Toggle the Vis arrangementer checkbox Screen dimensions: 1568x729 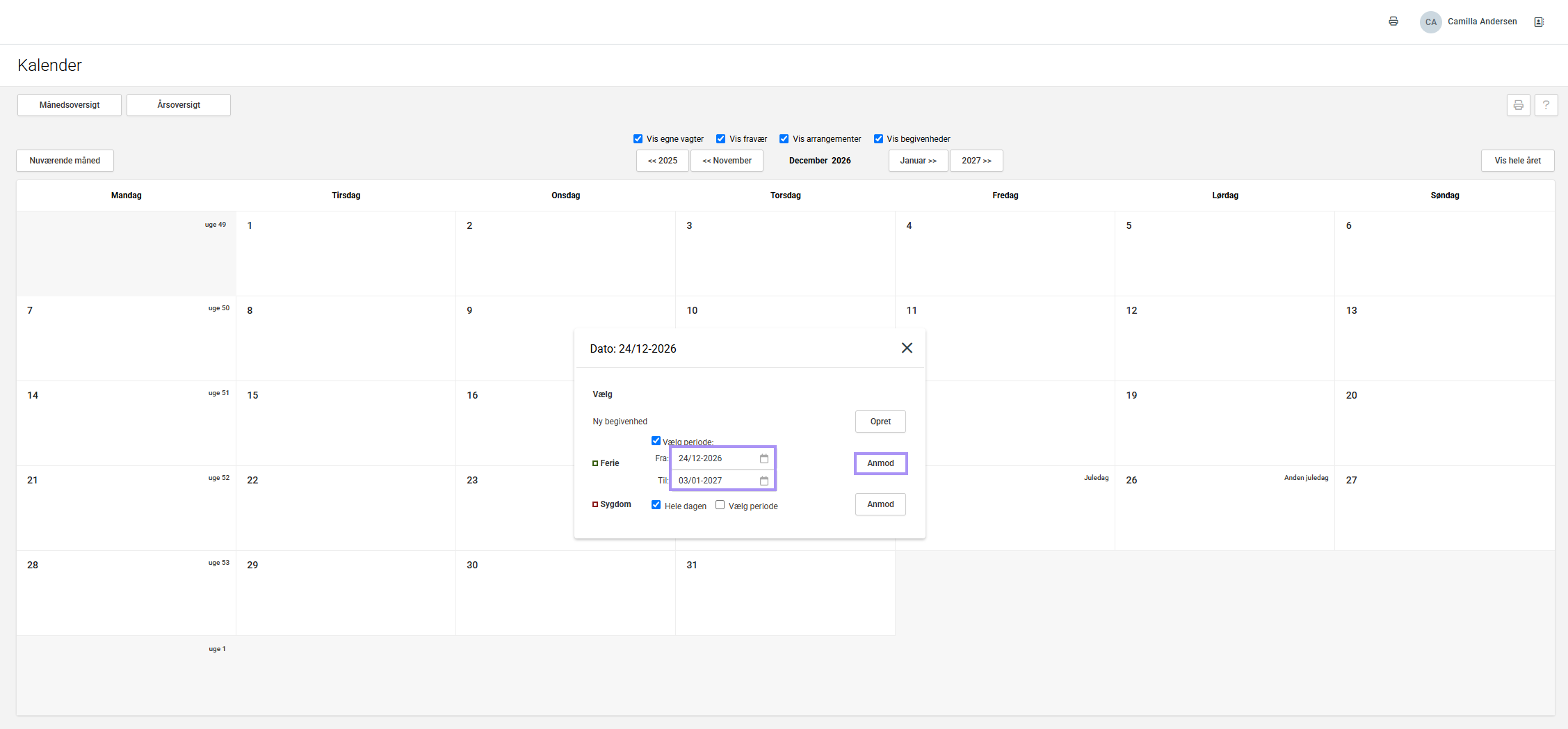pyautogui.click(x=784, y=139)
